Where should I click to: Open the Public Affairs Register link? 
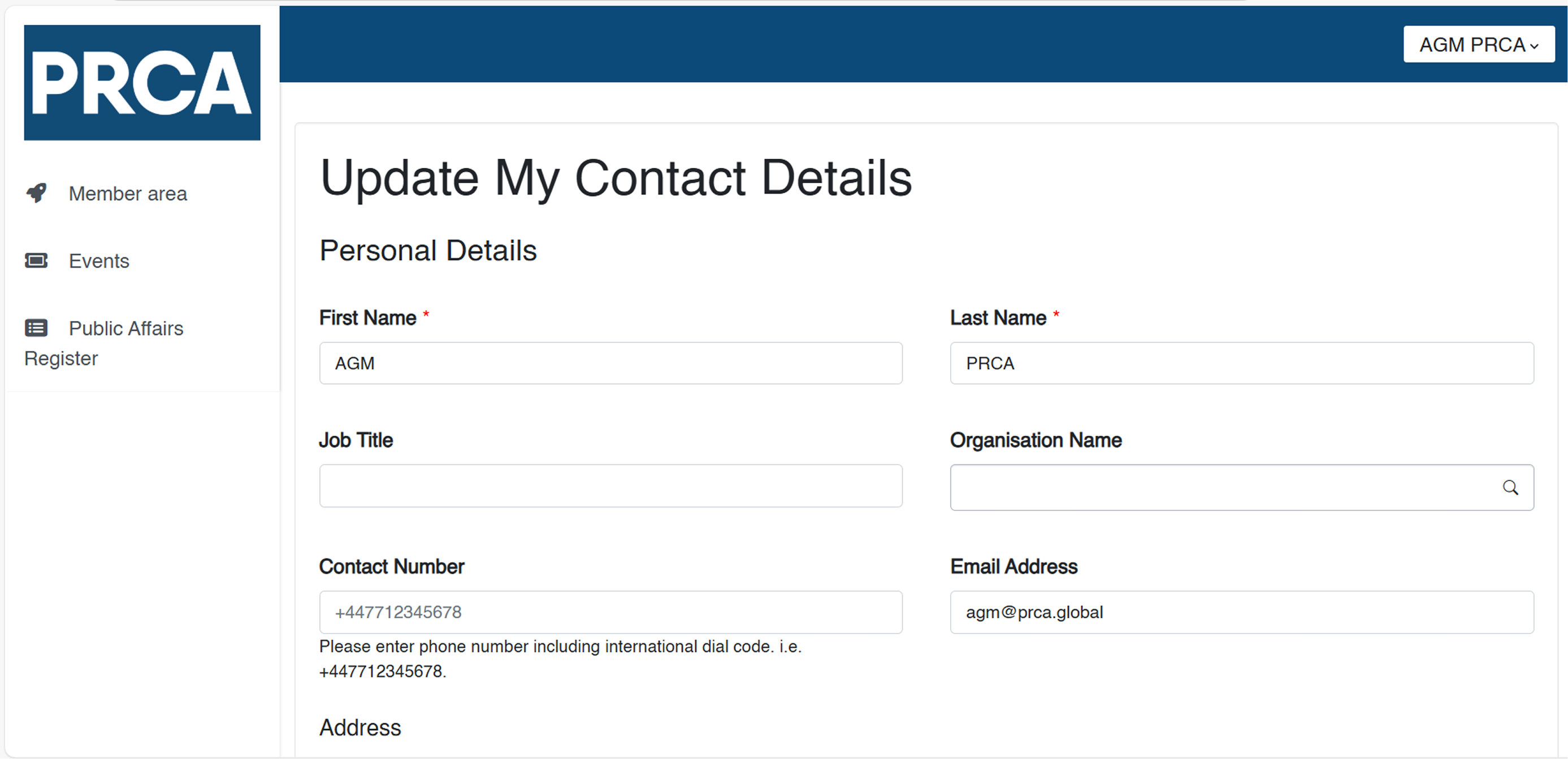(125, 329)
